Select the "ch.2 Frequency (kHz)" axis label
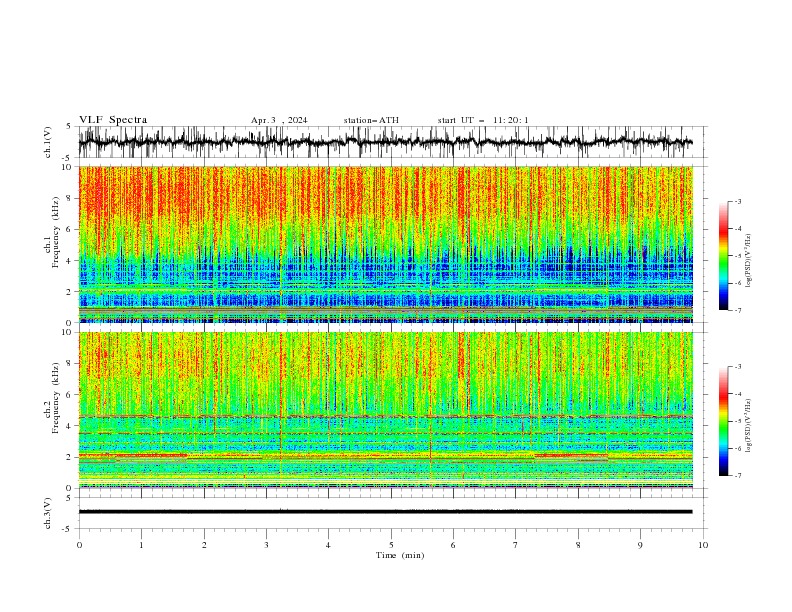 click(53, 398)
